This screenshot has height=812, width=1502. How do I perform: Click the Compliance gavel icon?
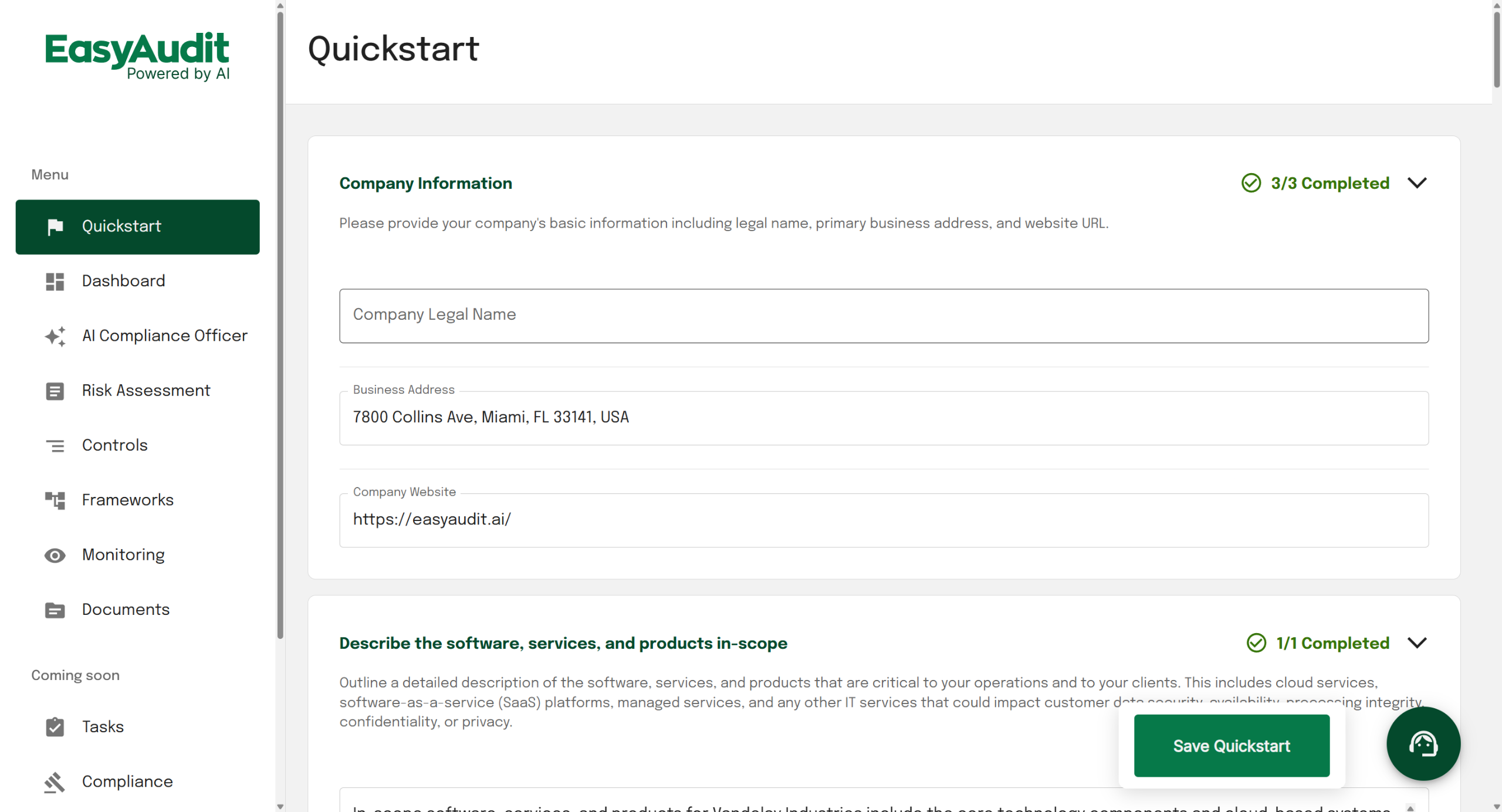point(55,782)
